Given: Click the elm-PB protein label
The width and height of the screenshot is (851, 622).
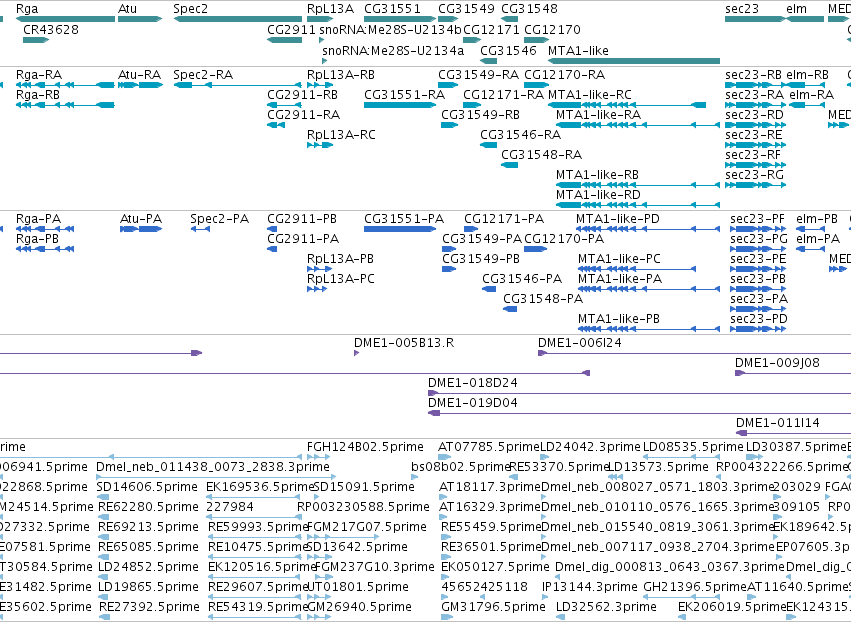Looking at the screenshot, I should pos(817,218).
